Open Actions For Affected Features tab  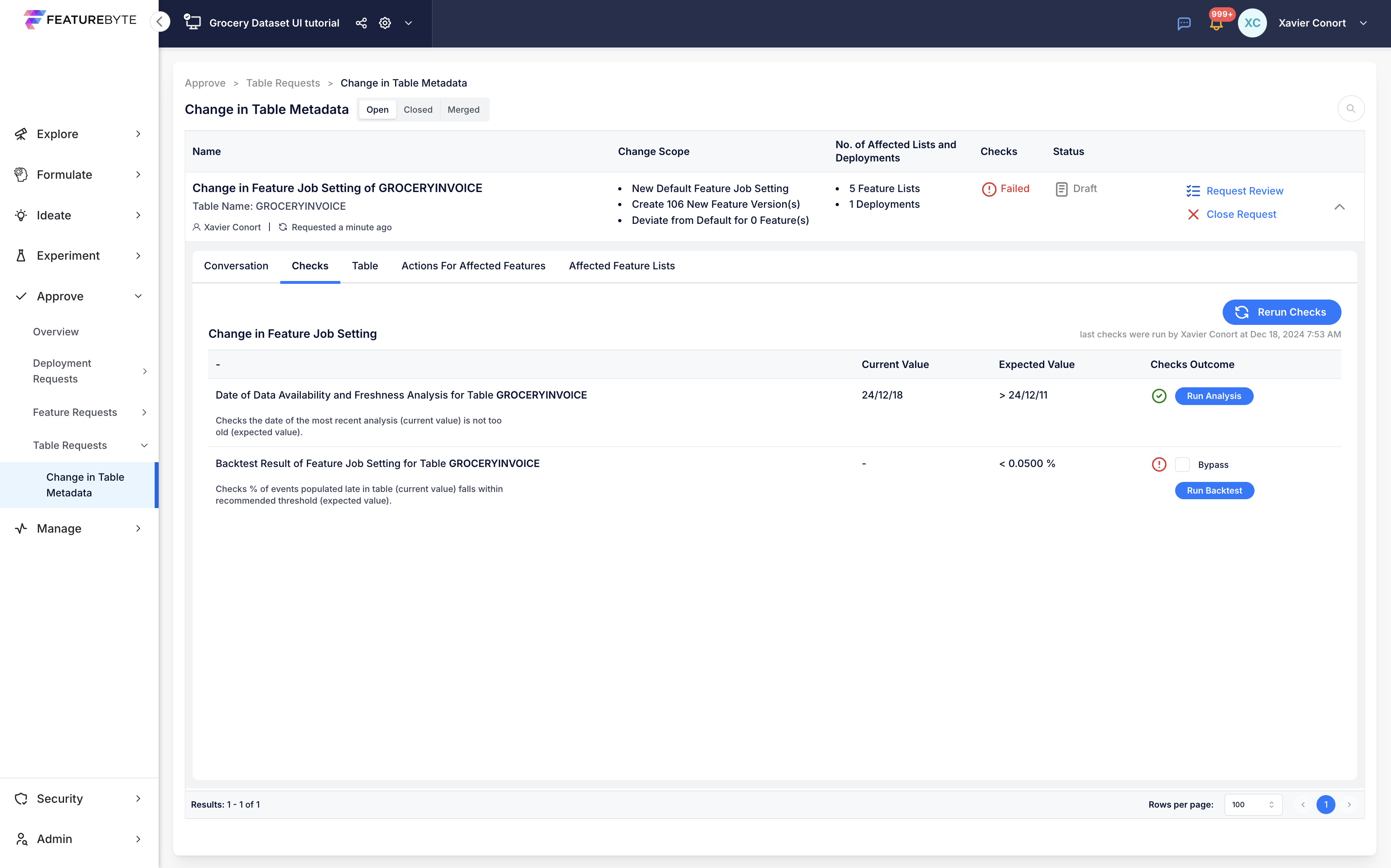click(x=473, y=266)
